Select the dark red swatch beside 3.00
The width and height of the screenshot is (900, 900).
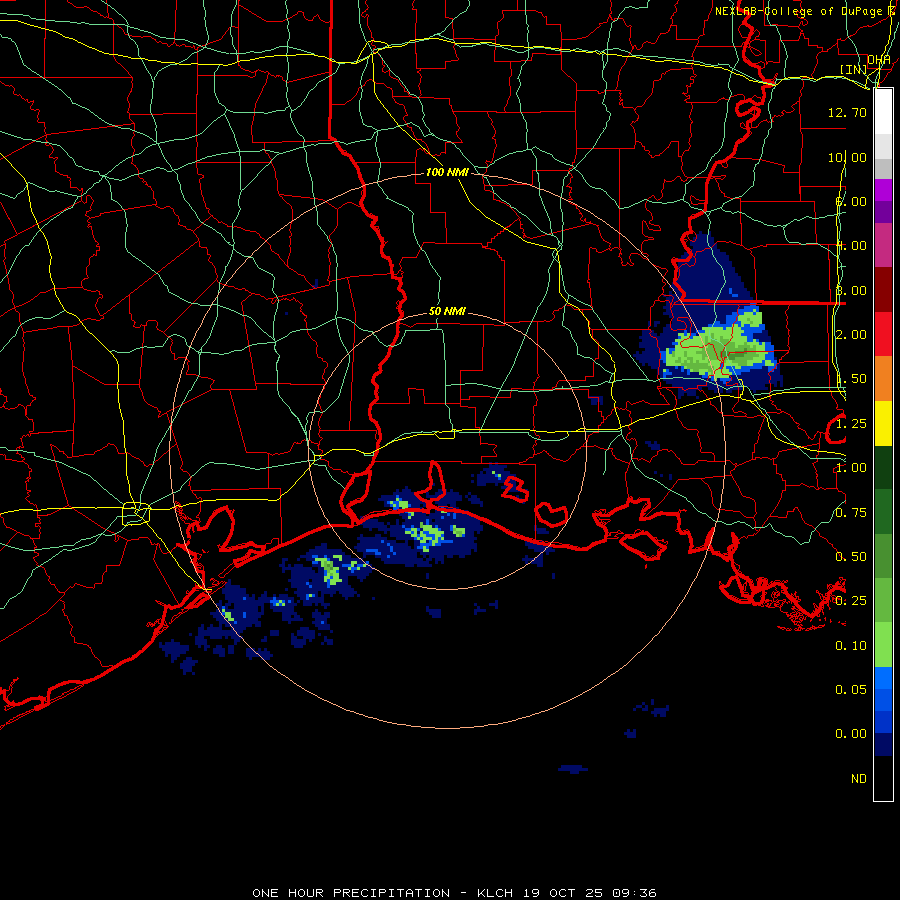coord(883,290)
